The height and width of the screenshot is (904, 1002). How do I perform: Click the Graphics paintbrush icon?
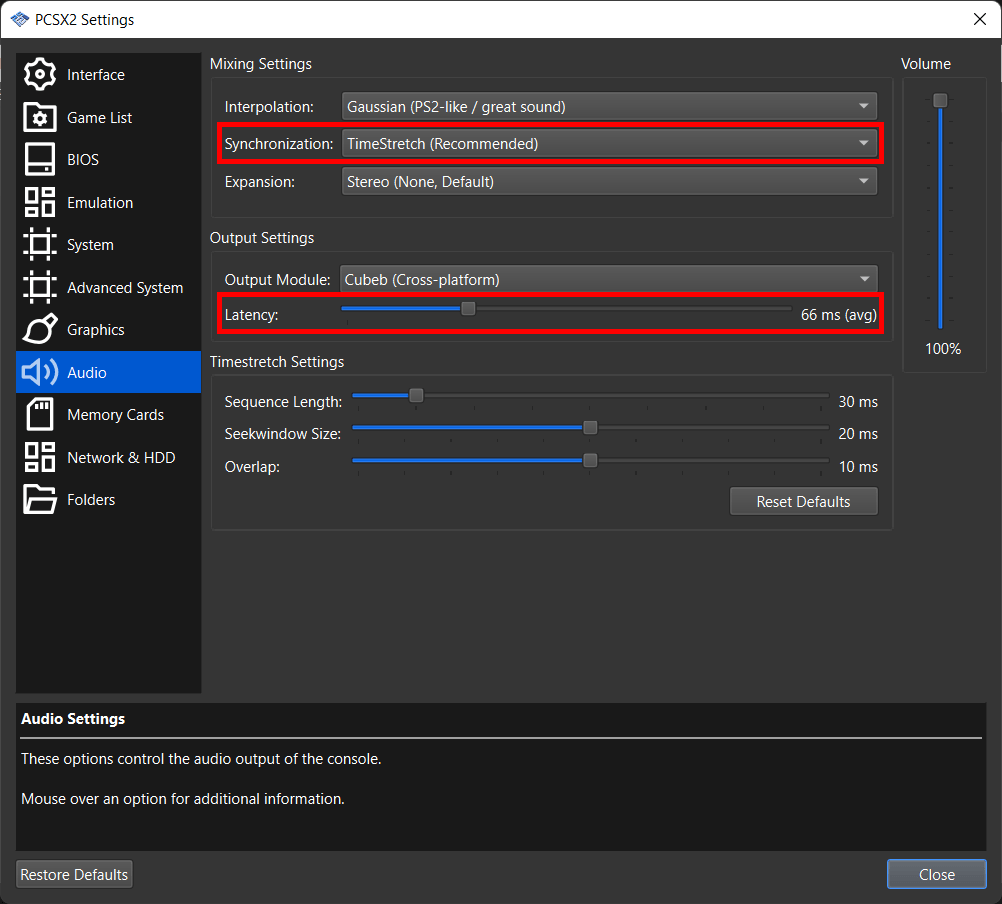pos(40,329)
